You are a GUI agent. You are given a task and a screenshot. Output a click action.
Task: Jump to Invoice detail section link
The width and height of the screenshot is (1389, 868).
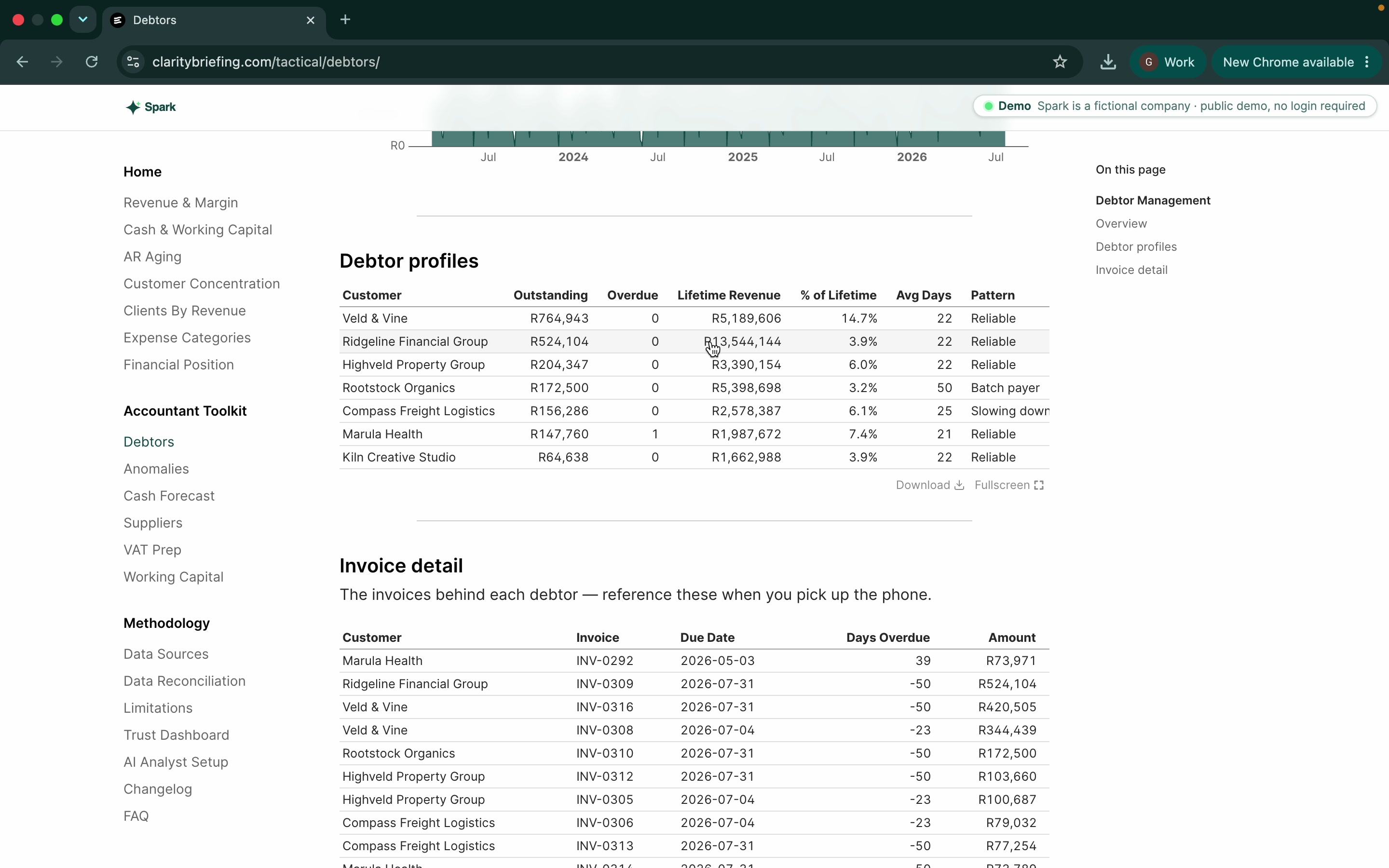(1130, 270)
